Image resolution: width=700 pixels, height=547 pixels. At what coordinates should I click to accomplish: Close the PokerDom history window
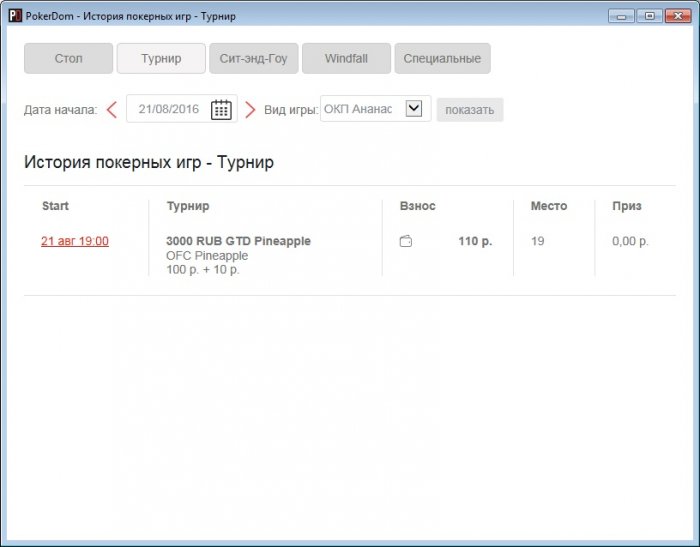coord(678,16)
